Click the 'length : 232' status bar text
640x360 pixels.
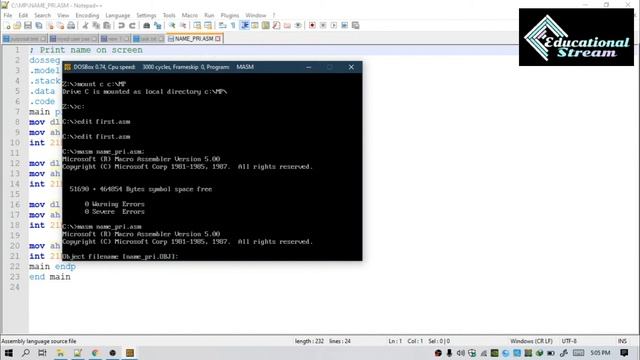(x=309, y=341)
